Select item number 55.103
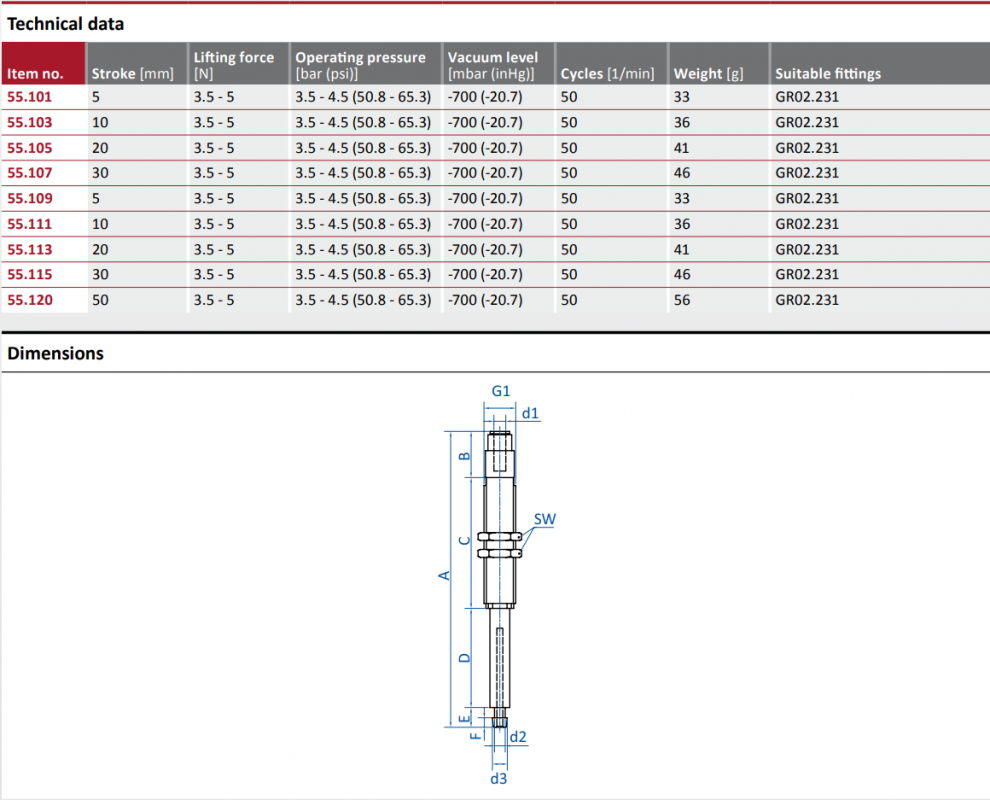This screenshot has width=990, height=800. tap(30, 122)
